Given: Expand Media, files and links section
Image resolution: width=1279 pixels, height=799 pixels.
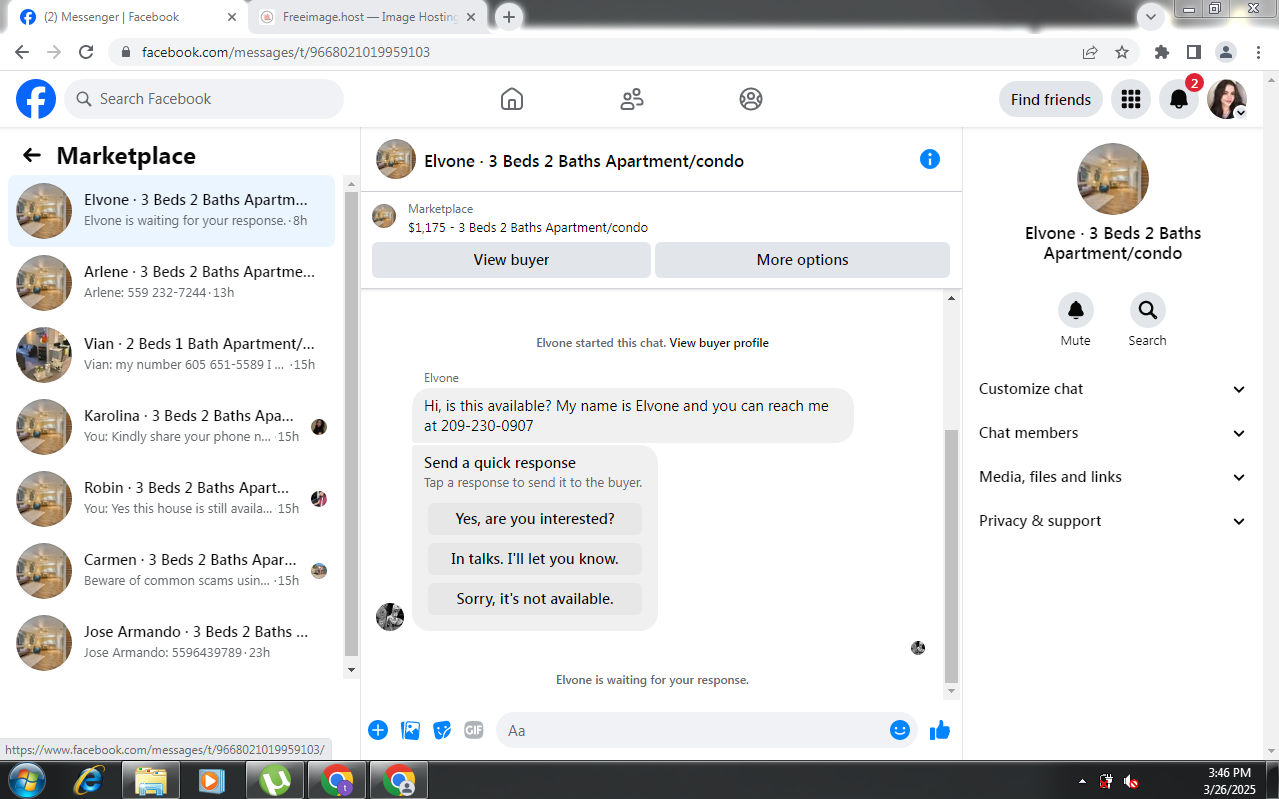Looking at the screenshot, I should (x=1113, y=477).
